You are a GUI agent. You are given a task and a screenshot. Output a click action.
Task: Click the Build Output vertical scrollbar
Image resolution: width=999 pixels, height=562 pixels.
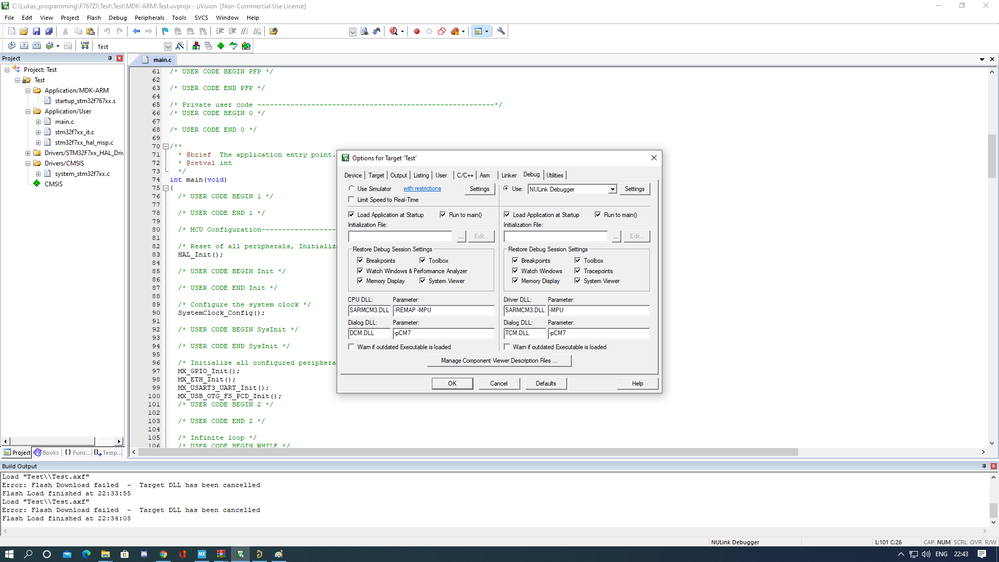pos(993,510)
